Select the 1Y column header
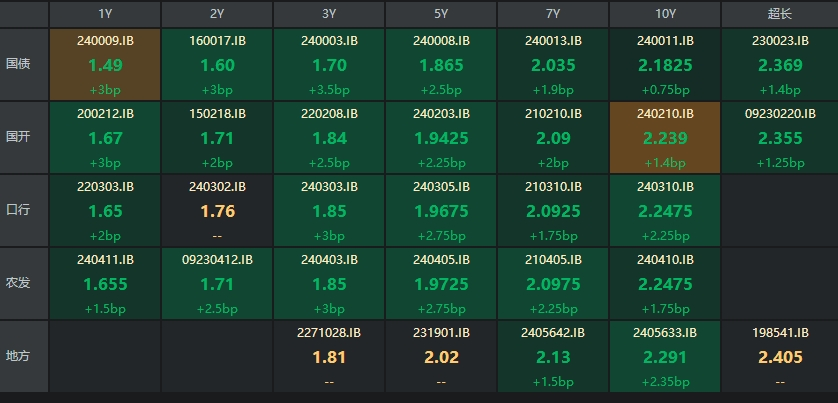The image size is (838, 403). 105,14
